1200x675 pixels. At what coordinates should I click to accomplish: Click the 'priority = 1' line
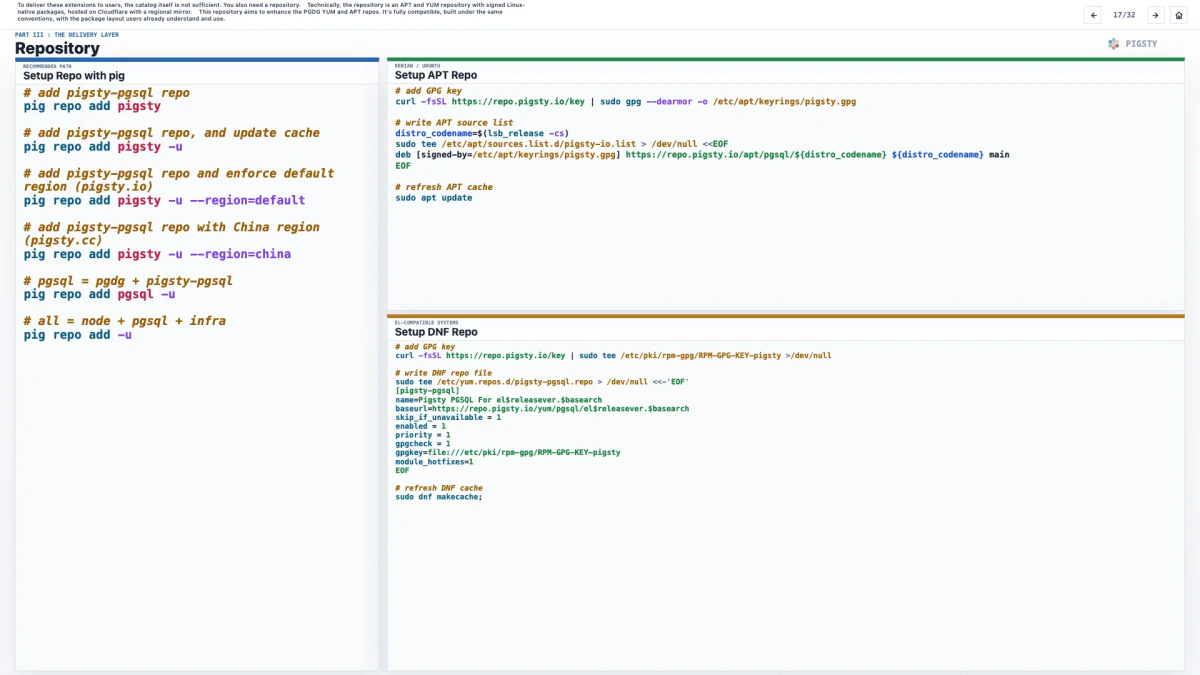tap(423, 435)
